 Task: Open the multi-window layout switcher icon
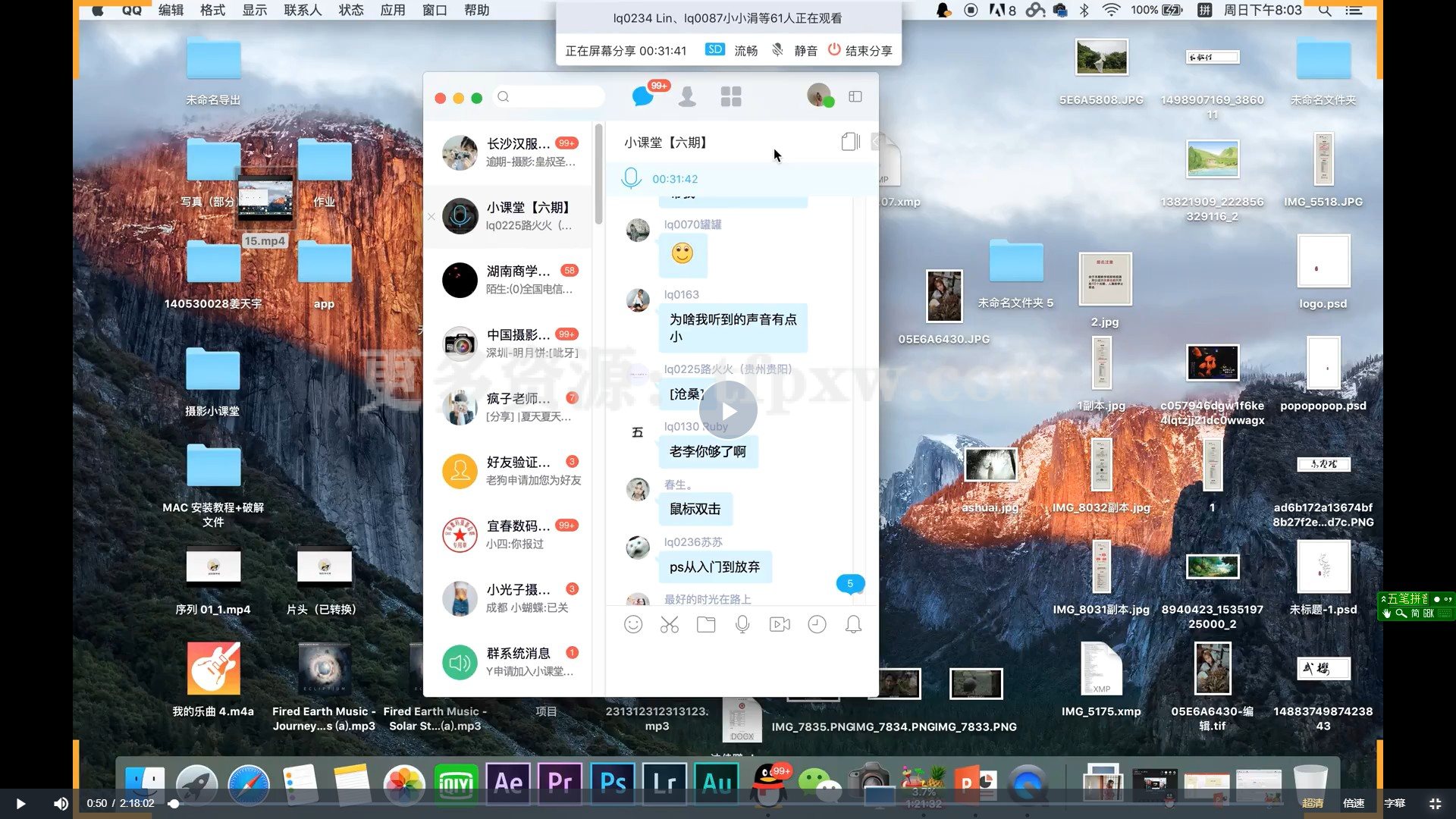click(856, 96)
